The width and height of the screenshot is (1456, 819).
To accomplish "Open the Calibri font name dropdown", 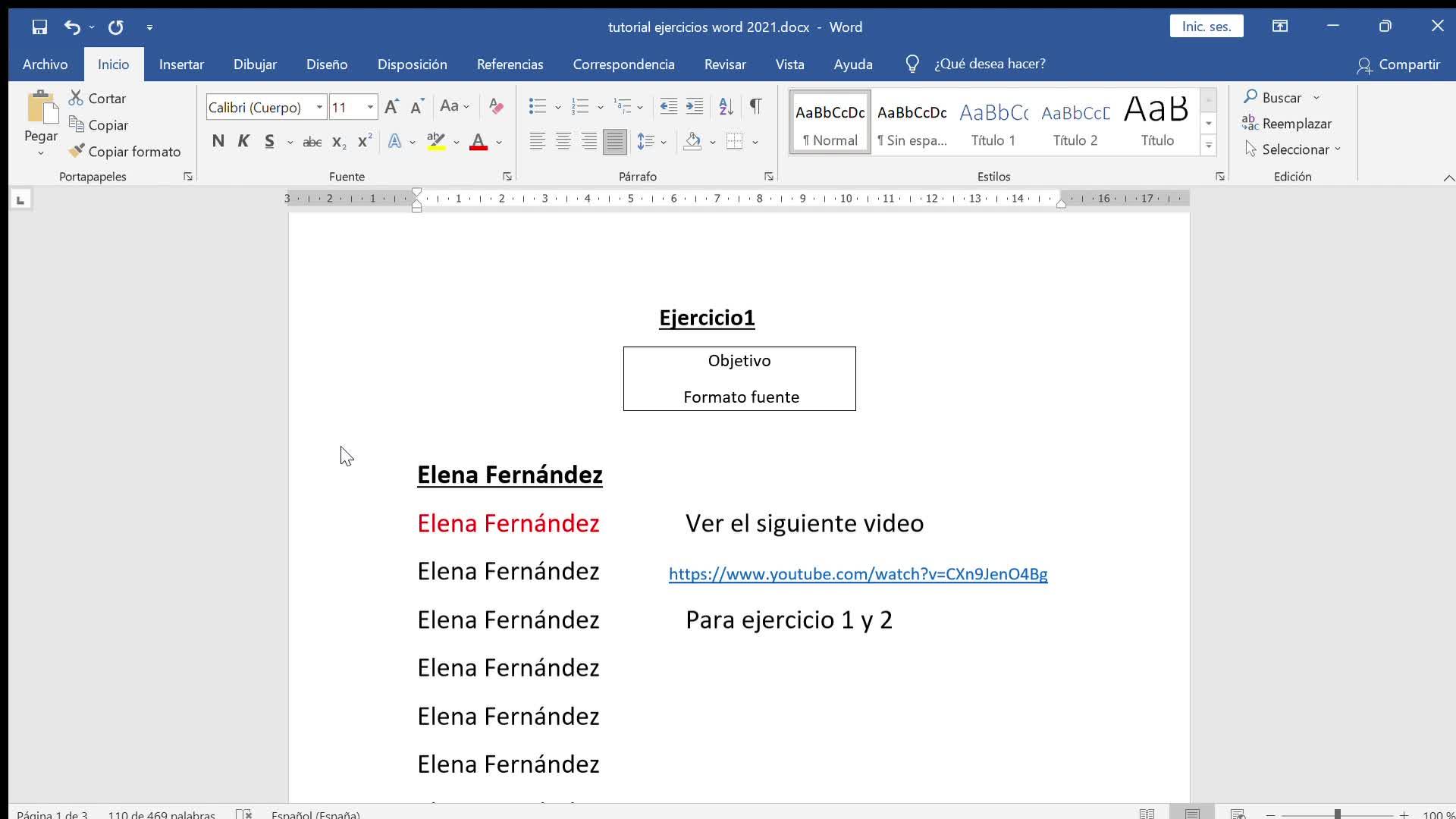I will coord(319,107).
